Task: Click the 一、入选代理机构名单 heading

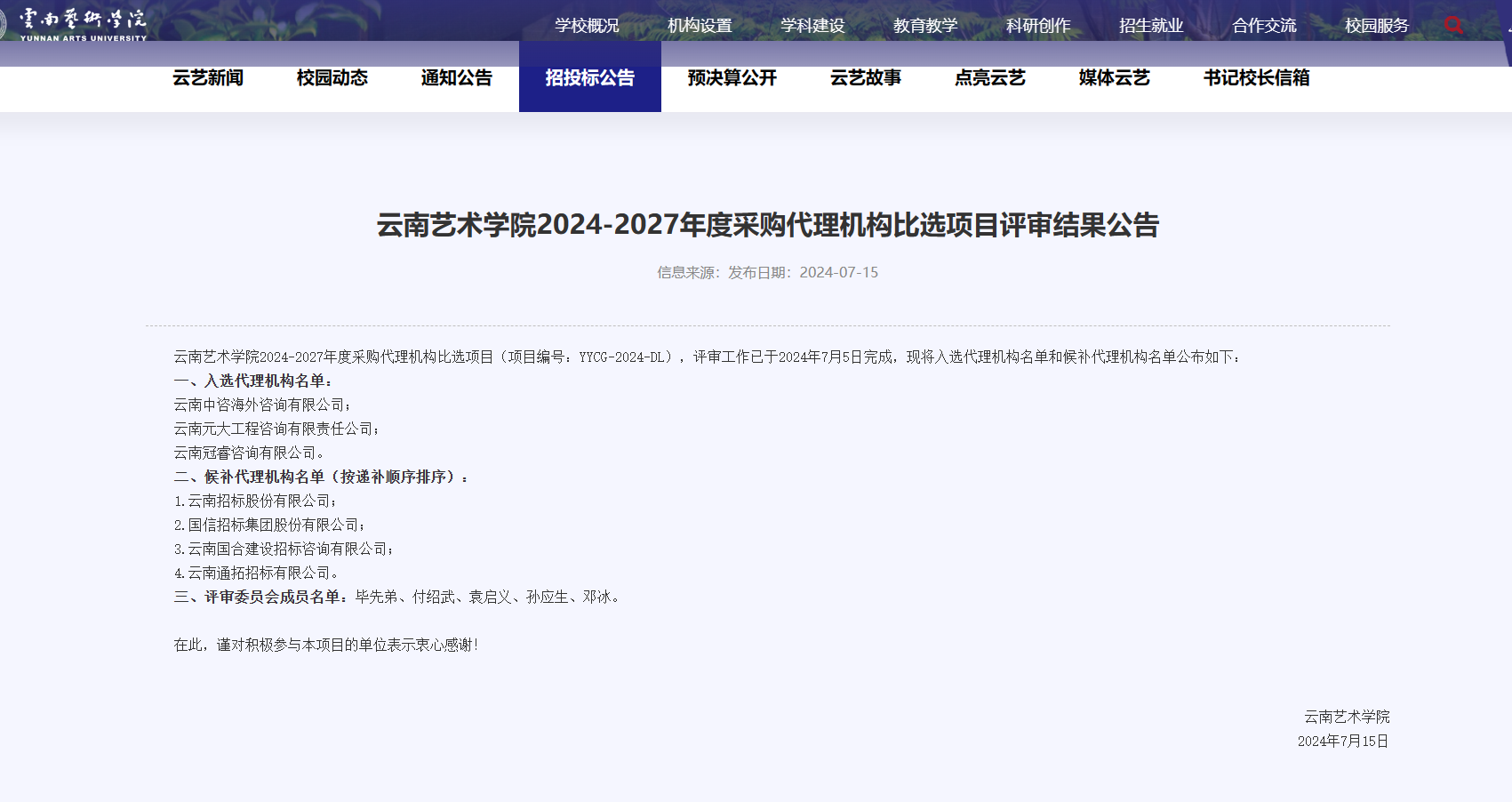Action: pos(254,381)
